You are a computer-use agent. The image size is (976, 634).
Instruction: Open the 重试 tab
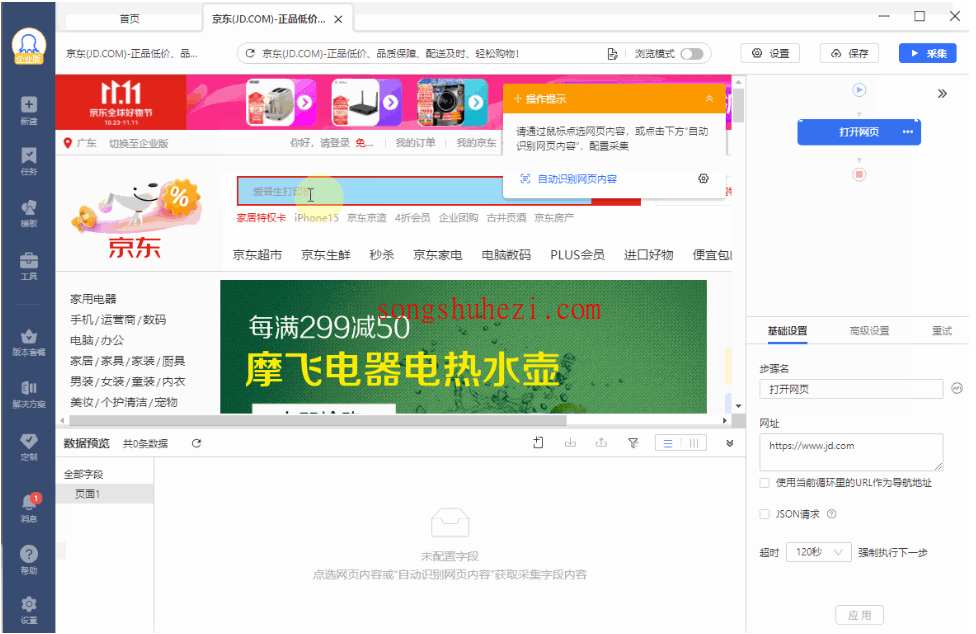[x=942, y=331]
